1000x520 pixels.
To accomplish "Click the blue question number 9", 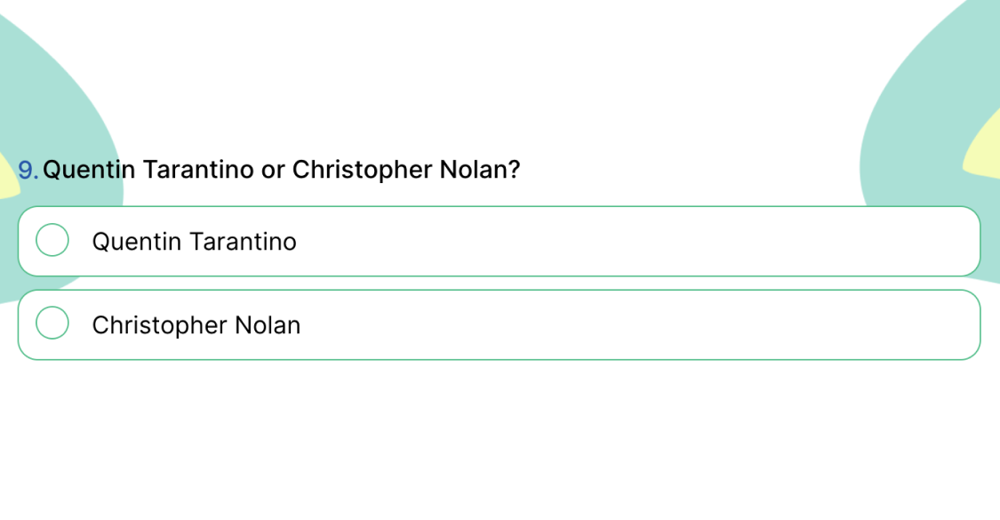I will [27, 170].
